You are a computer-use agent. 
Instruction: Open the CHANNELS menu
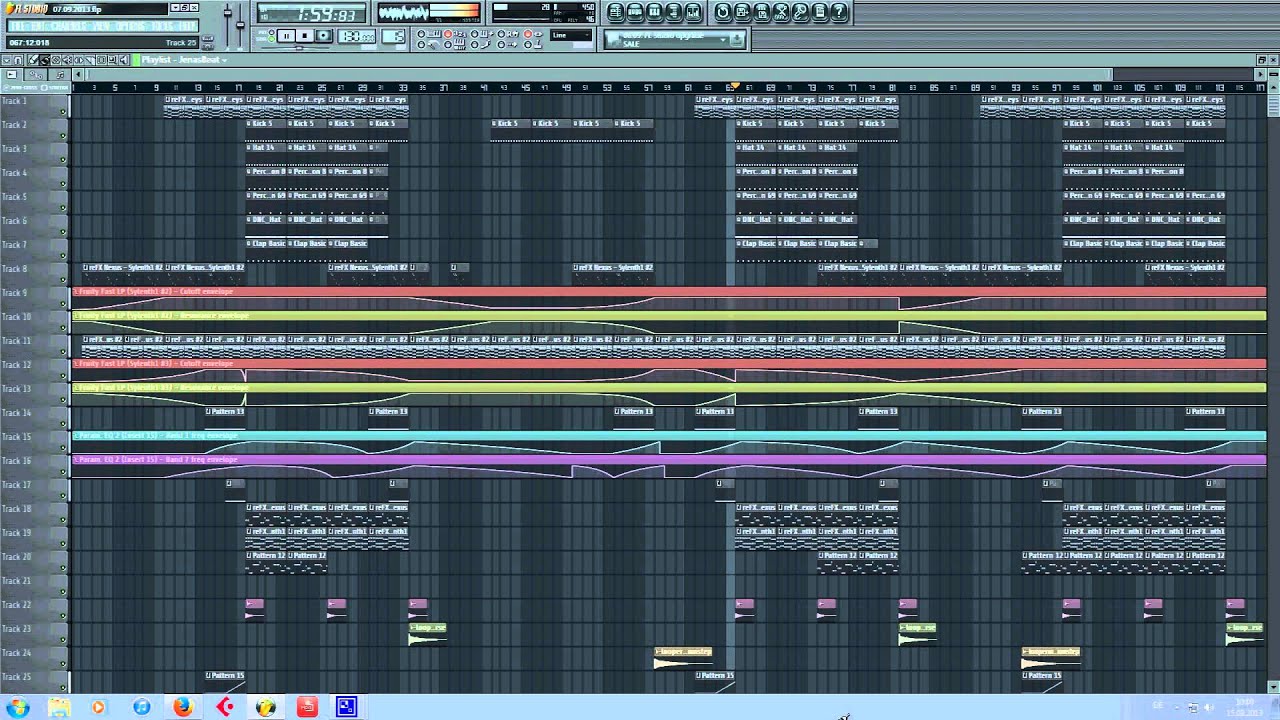[x=70, y=26]
